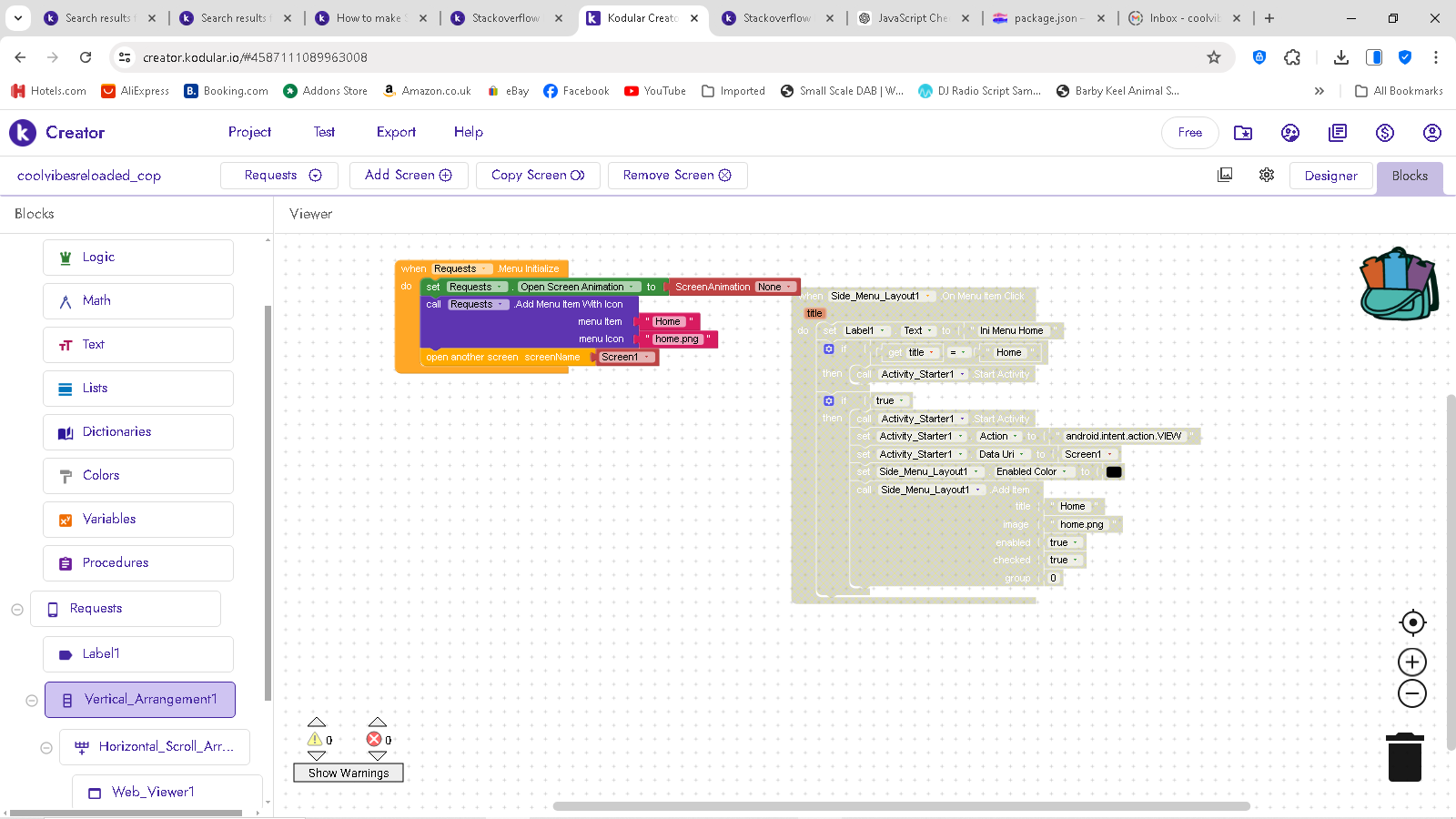The height and width of the screenshot is (819, 1456).
Task: Zoom in the blocks workspace
Action: 1412,662
